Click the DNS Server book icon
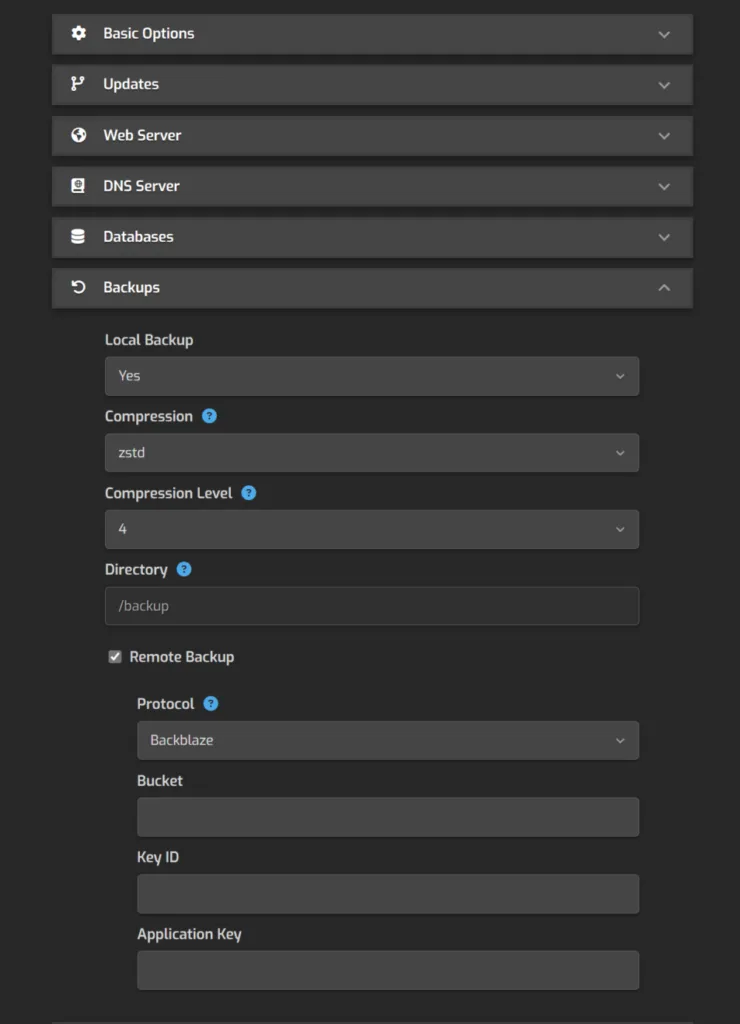740x1024 pixels. (78, 185)
